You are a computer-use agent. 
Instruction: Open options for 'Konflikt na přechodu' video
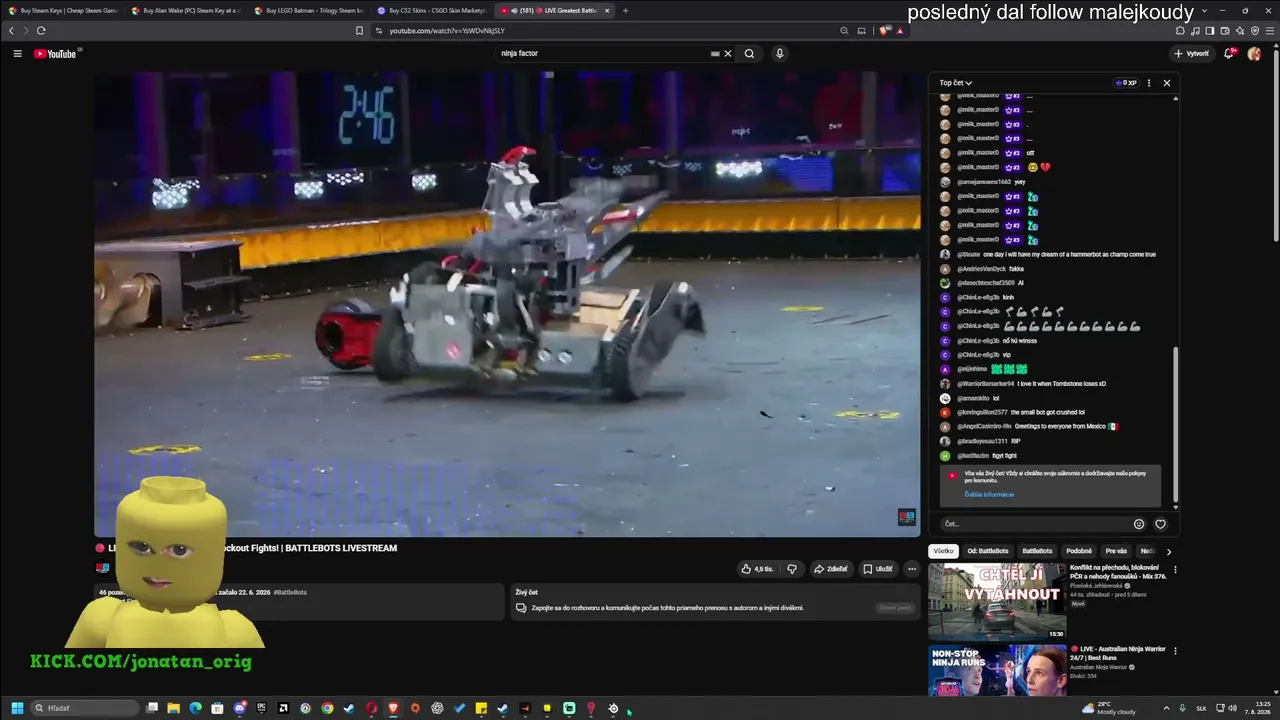click(1175, 569)
